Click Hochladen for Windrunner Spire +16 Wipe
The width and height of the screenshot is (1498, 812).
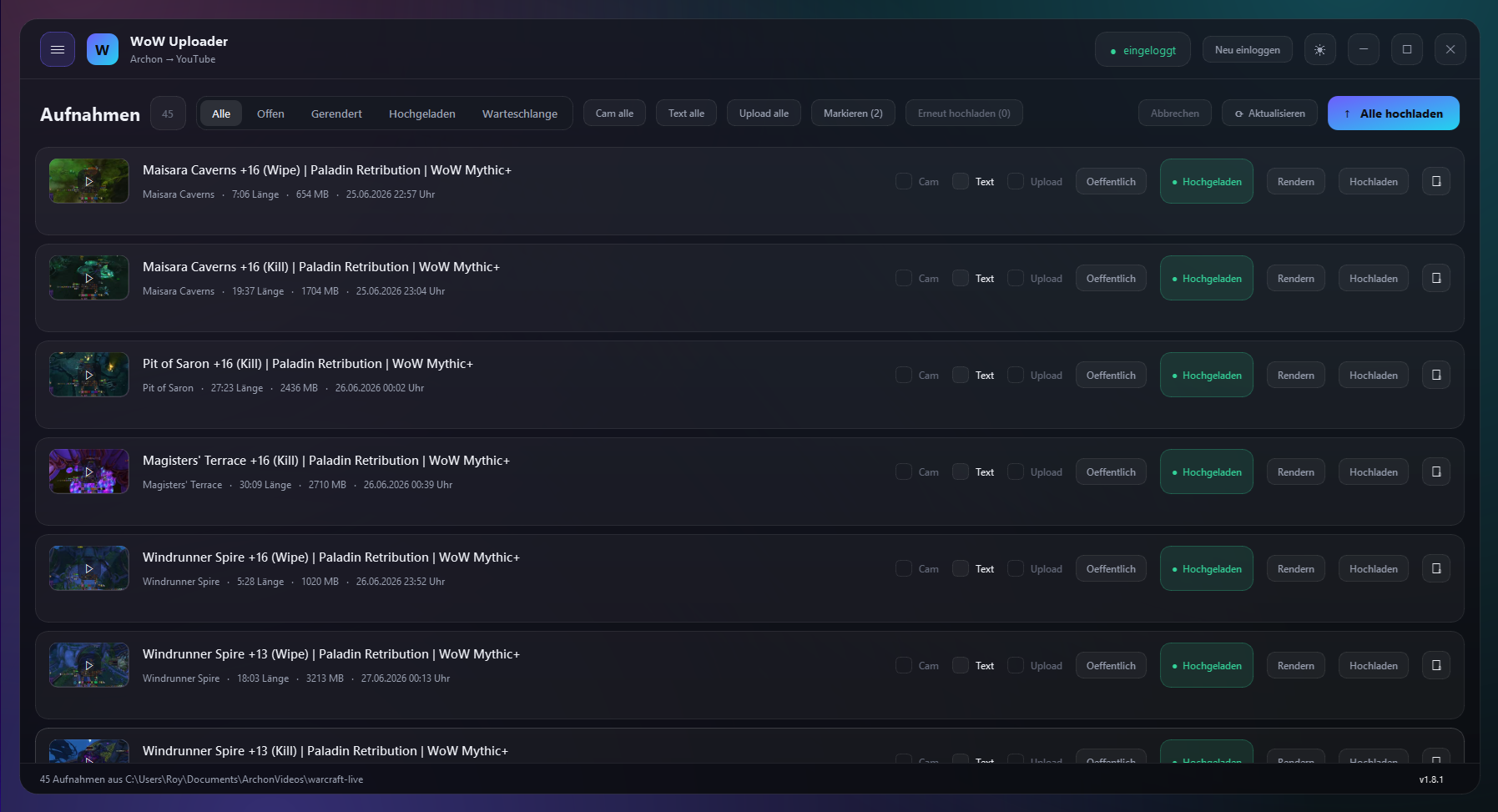click(1374, 569)
